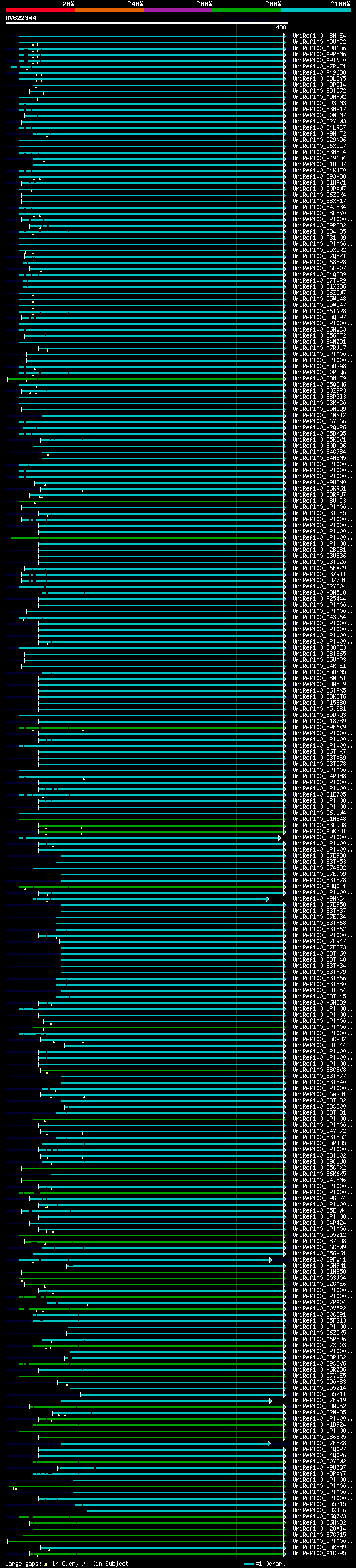The height and width of the screenshot is (1568, 356).
Task: Select hit label UniRef100_C1E705
Action: pos(319,794)
